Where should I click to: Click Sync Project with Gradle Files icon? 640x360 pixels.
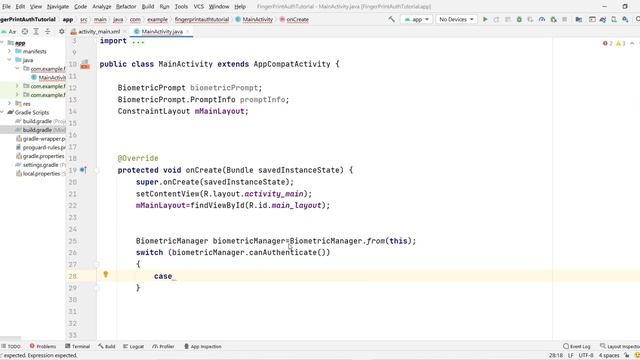602,19
